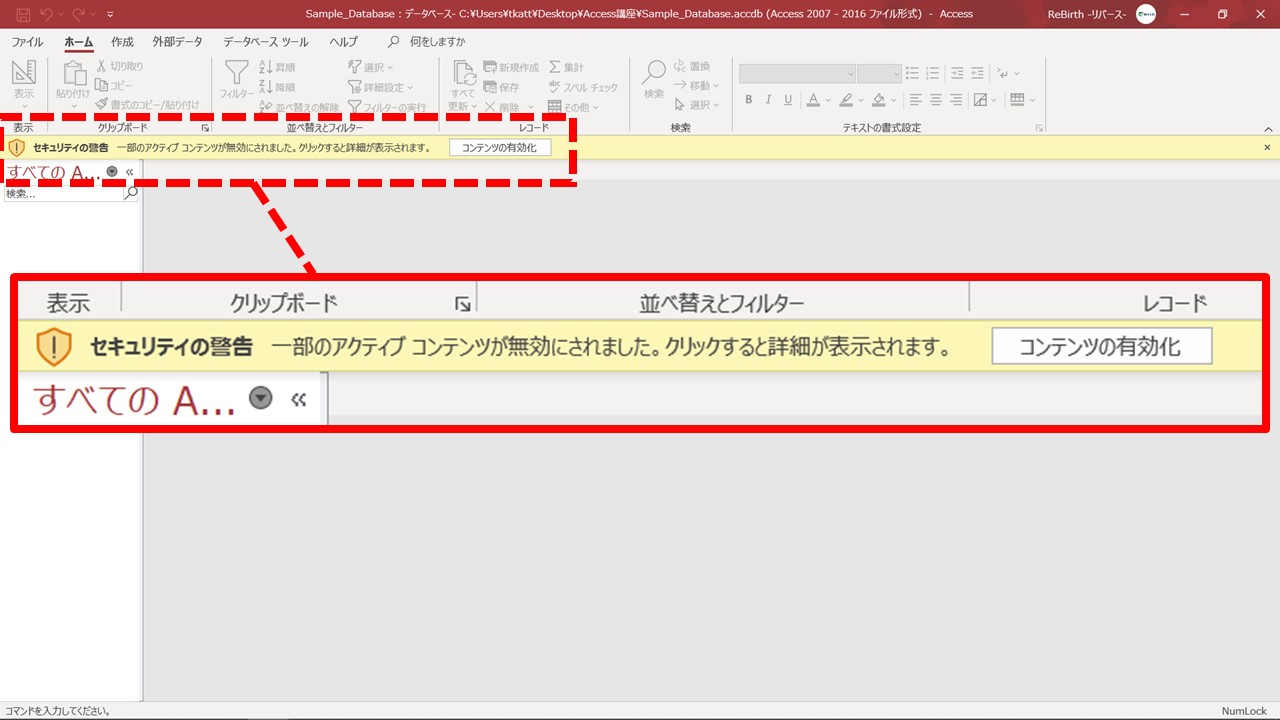Click the Spell Check (スペル チェック) icon

555,87
